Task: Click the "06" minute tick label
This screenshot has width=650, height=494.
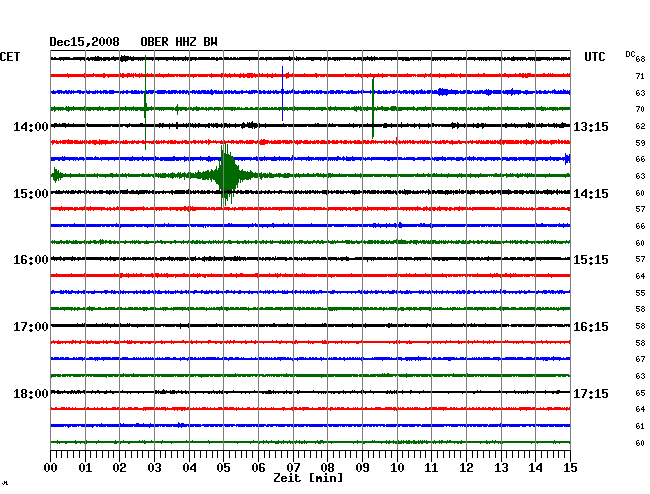Action: (x=258, y=468)
